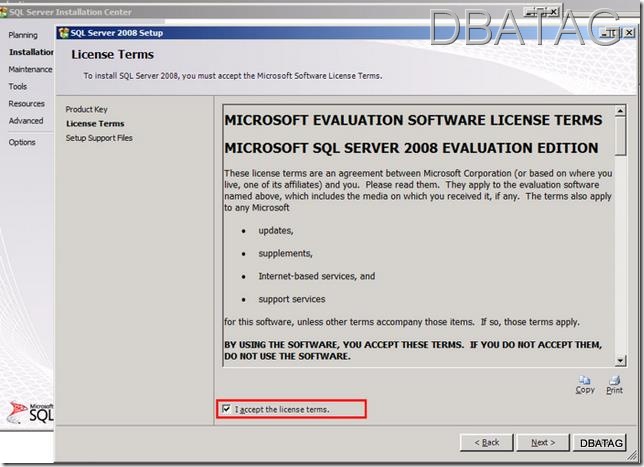Click 'Internet-based services, and' bullet text
Image resolution: width=644 pixels, height=467 pixels.
click(317, 276)
